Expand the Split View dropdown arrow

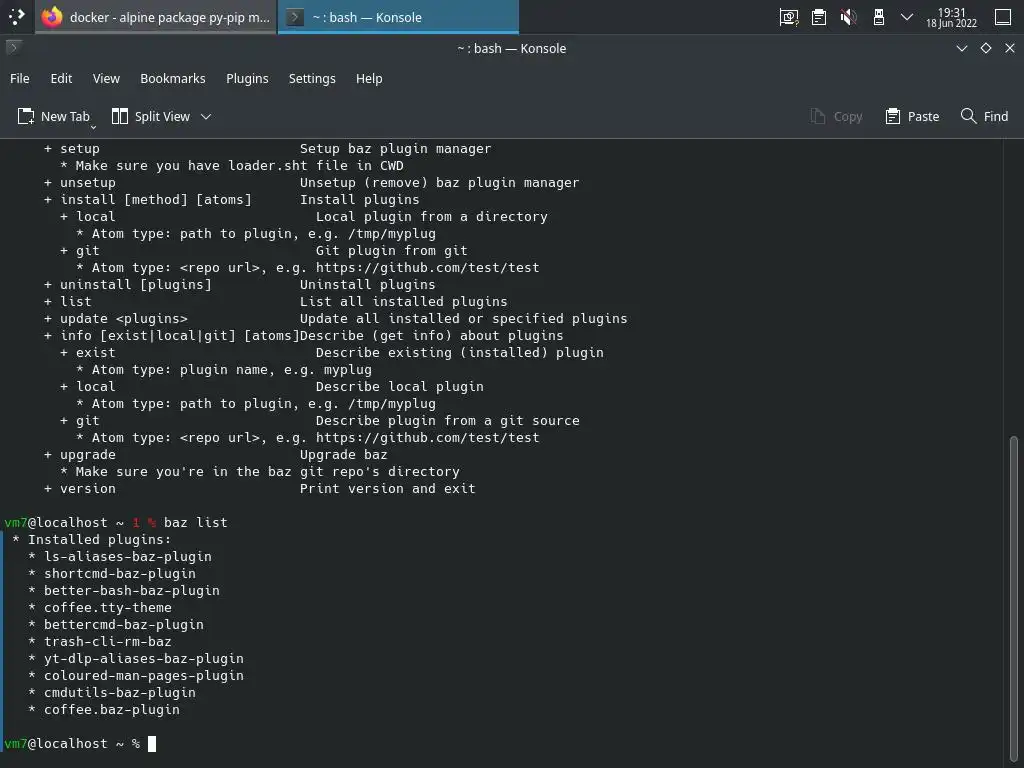(206, 116)
